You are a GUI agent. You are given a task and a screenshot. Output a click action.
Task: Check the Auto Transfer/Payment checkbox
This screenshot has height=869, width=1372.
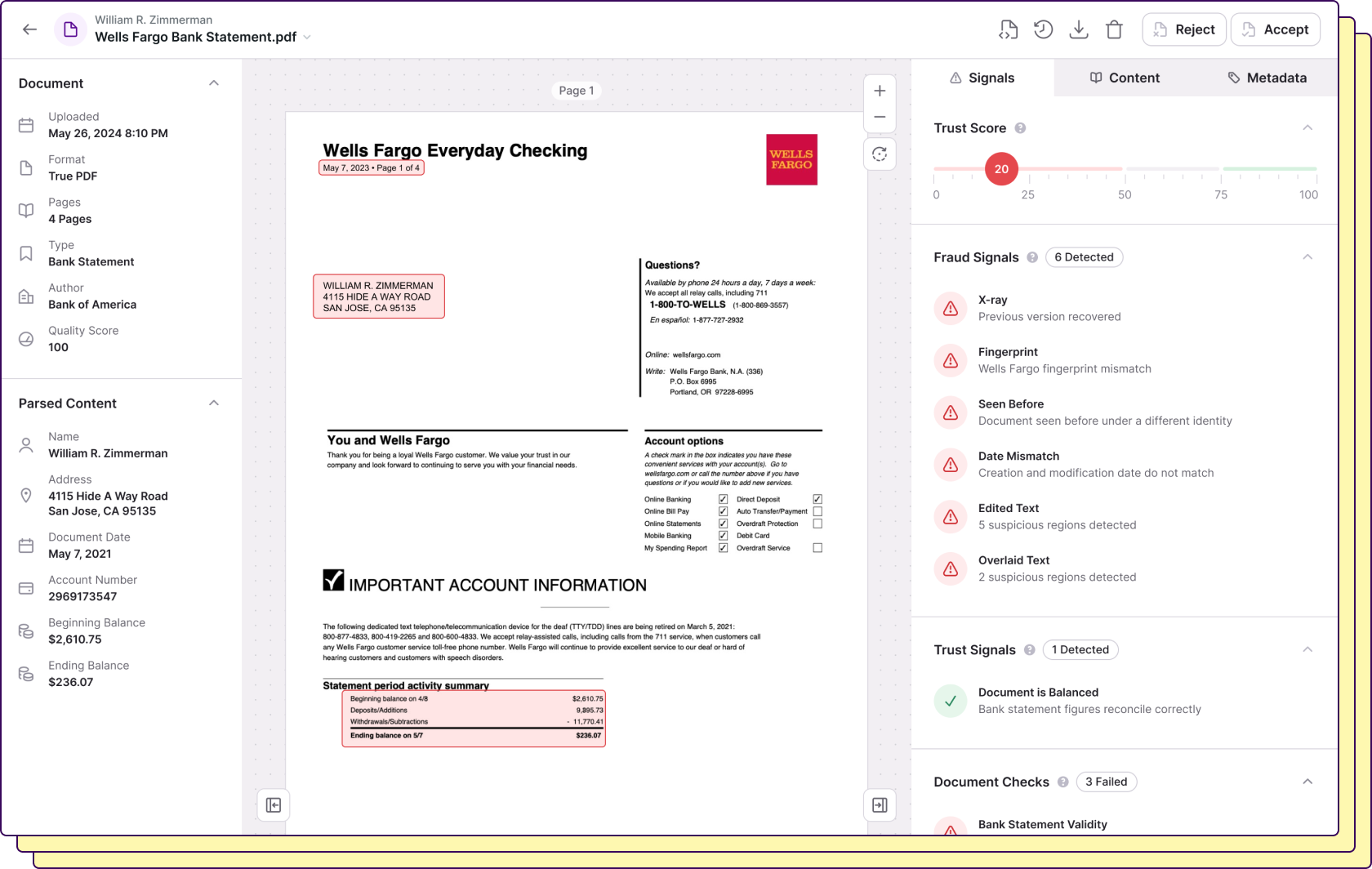[x=817, y=511]
